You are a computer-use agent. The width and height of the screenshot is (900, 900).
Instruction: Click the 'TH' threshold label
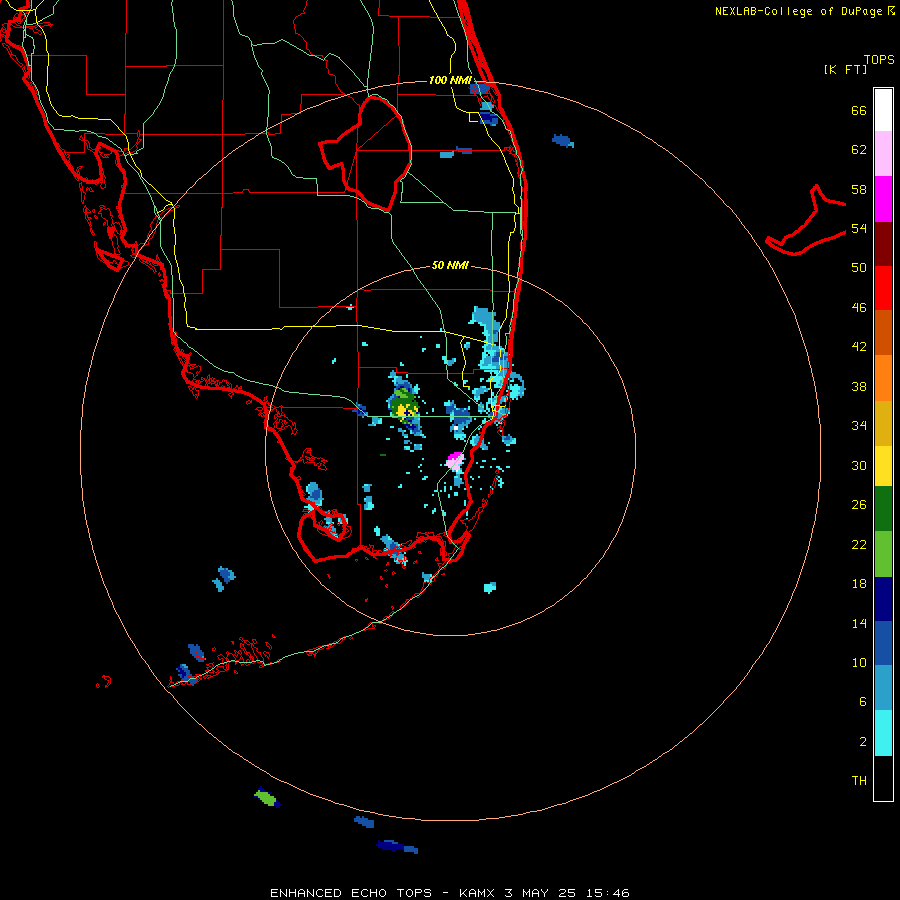pyautogui.click(x=859, y=781)
